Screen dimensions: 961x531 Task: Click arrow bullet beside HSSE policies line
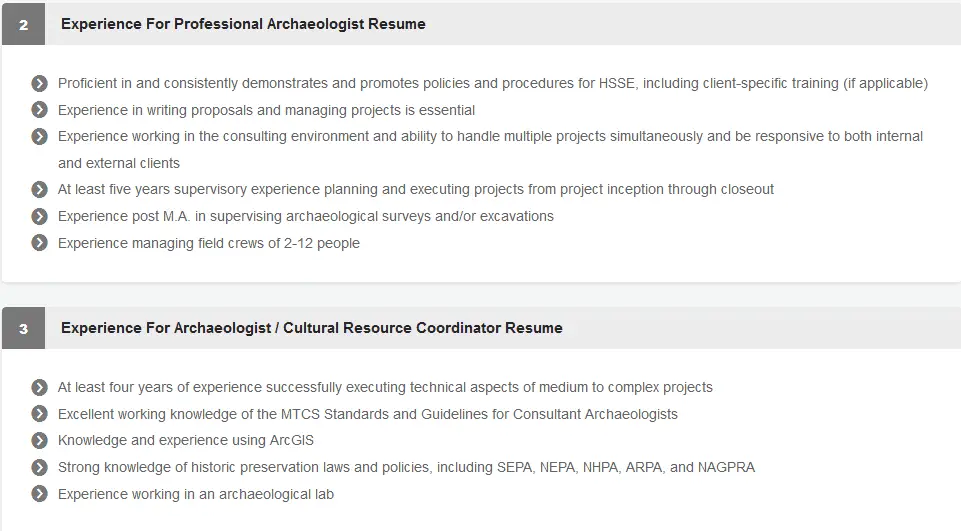coord(40,83)
